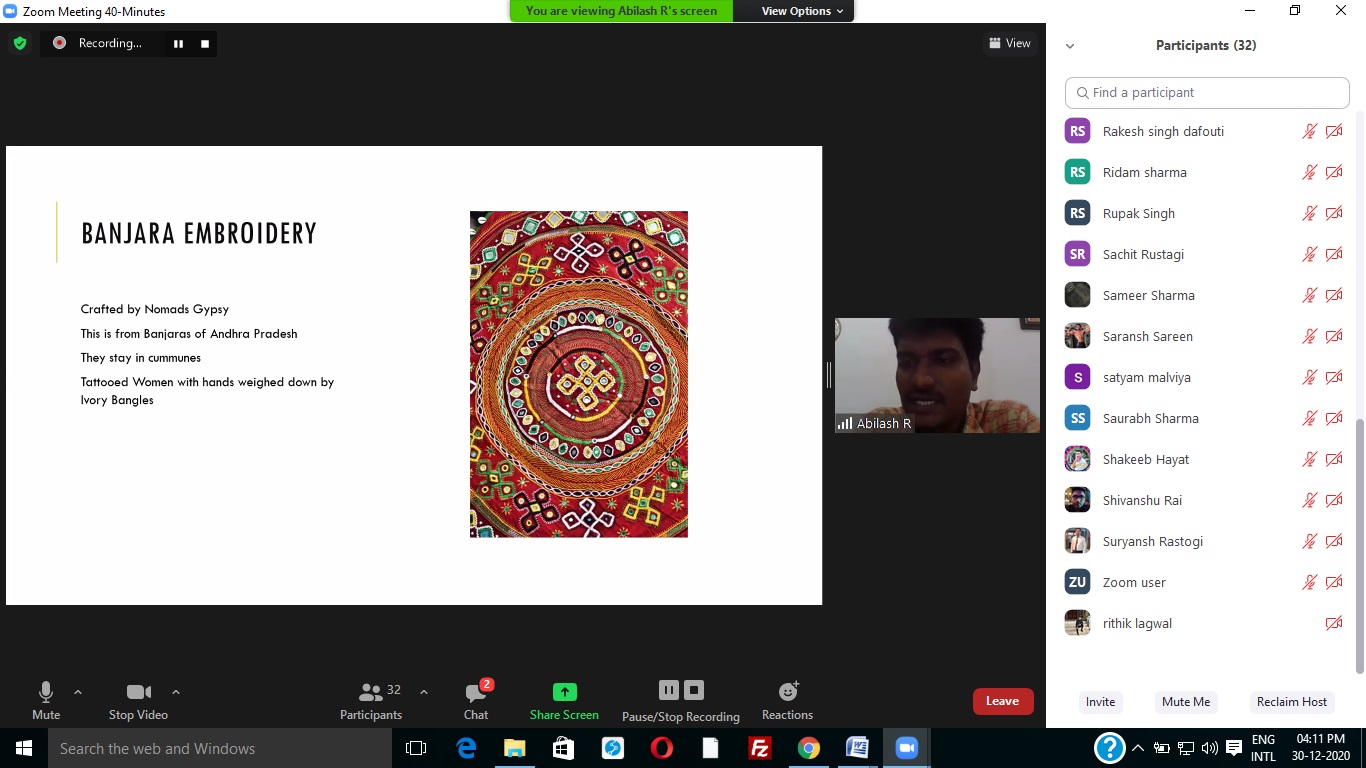
Task: Select participant Shivanshu Rai in the list
Action: [1205, 500]
